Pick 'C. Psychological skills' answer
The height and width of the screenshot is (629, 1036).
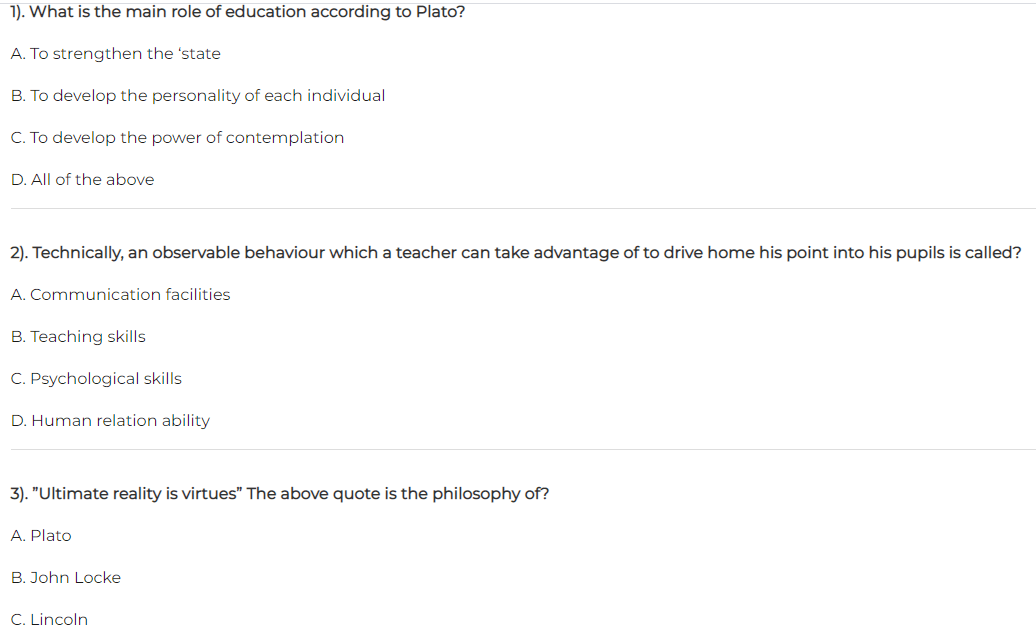pos(96,379)
